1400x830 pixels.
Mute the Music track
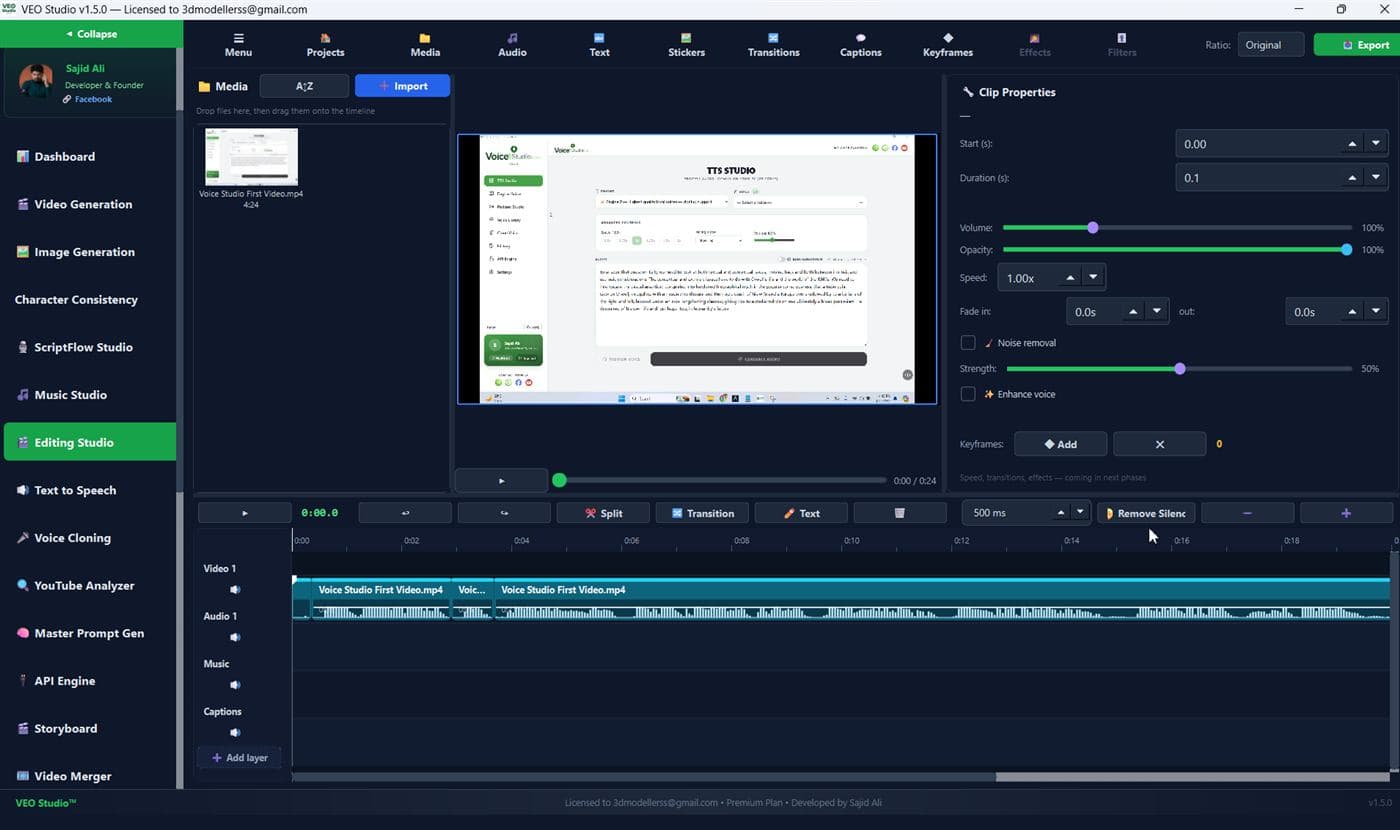pos(236,685)
